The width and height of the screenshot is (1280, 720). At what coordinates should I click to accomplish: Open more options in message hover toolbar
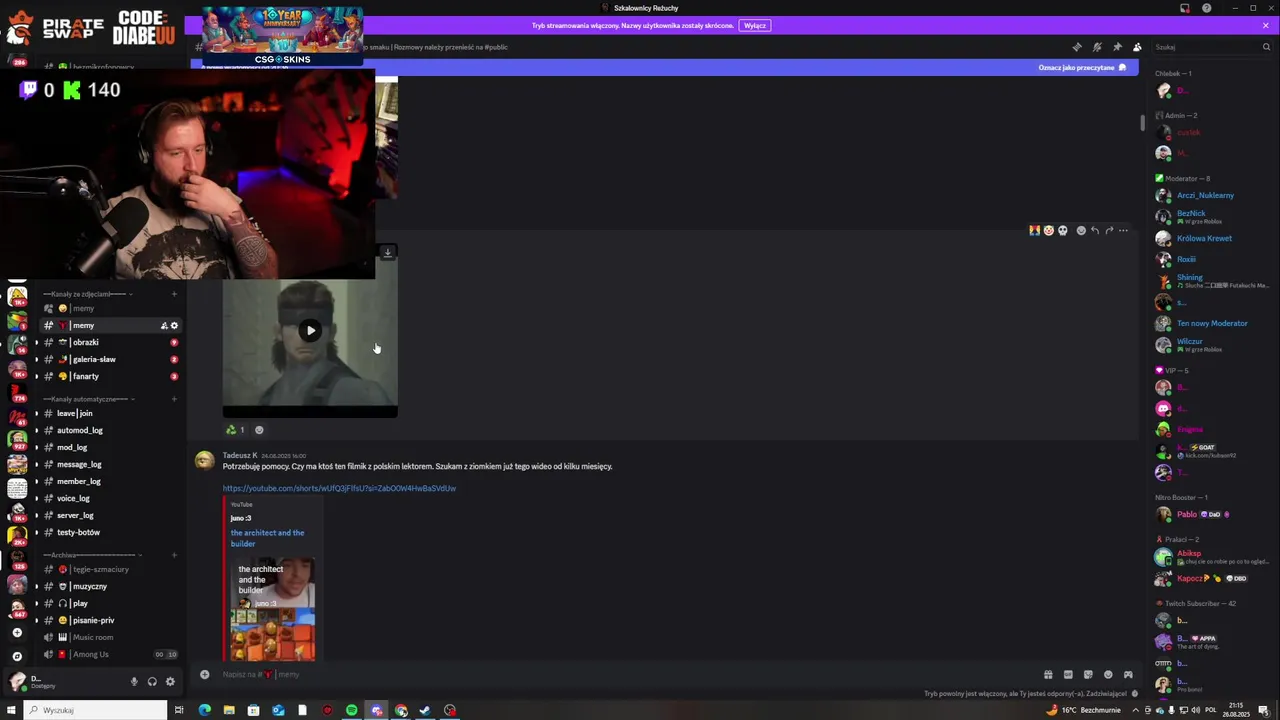point(1123,230)
